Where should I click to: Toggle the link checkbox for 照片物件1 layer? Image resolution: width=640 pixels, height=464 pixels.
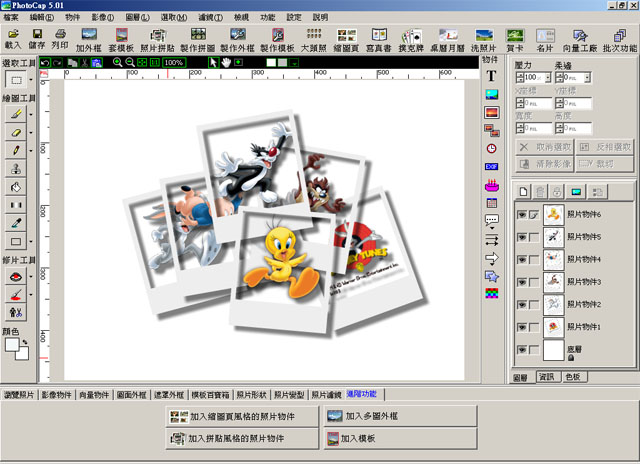(x=534, y=327)
